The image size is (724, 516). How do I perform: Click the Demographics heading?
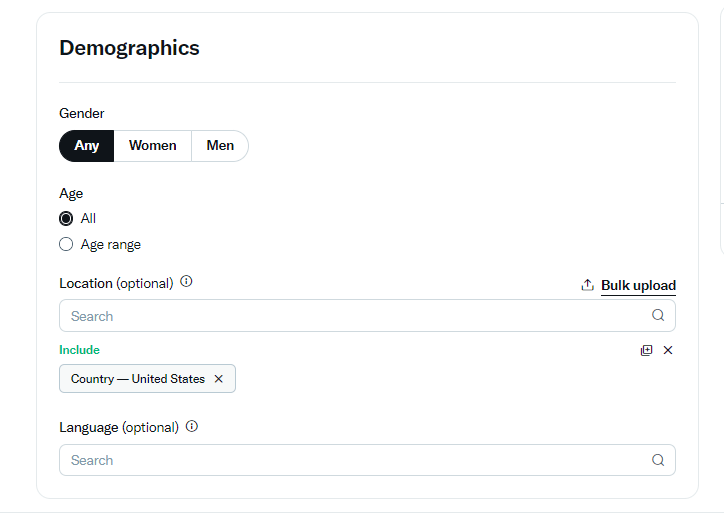tap(129, 48)
